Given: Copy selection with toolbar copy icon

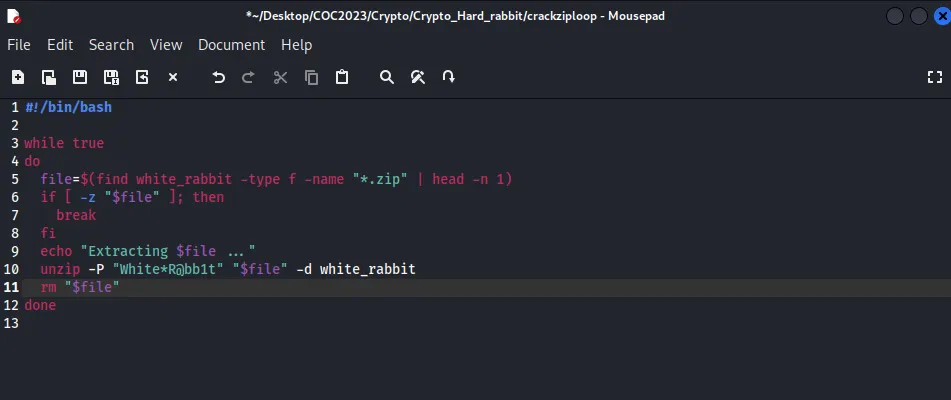Looking at the screenshot, I should tap(311, 77).
